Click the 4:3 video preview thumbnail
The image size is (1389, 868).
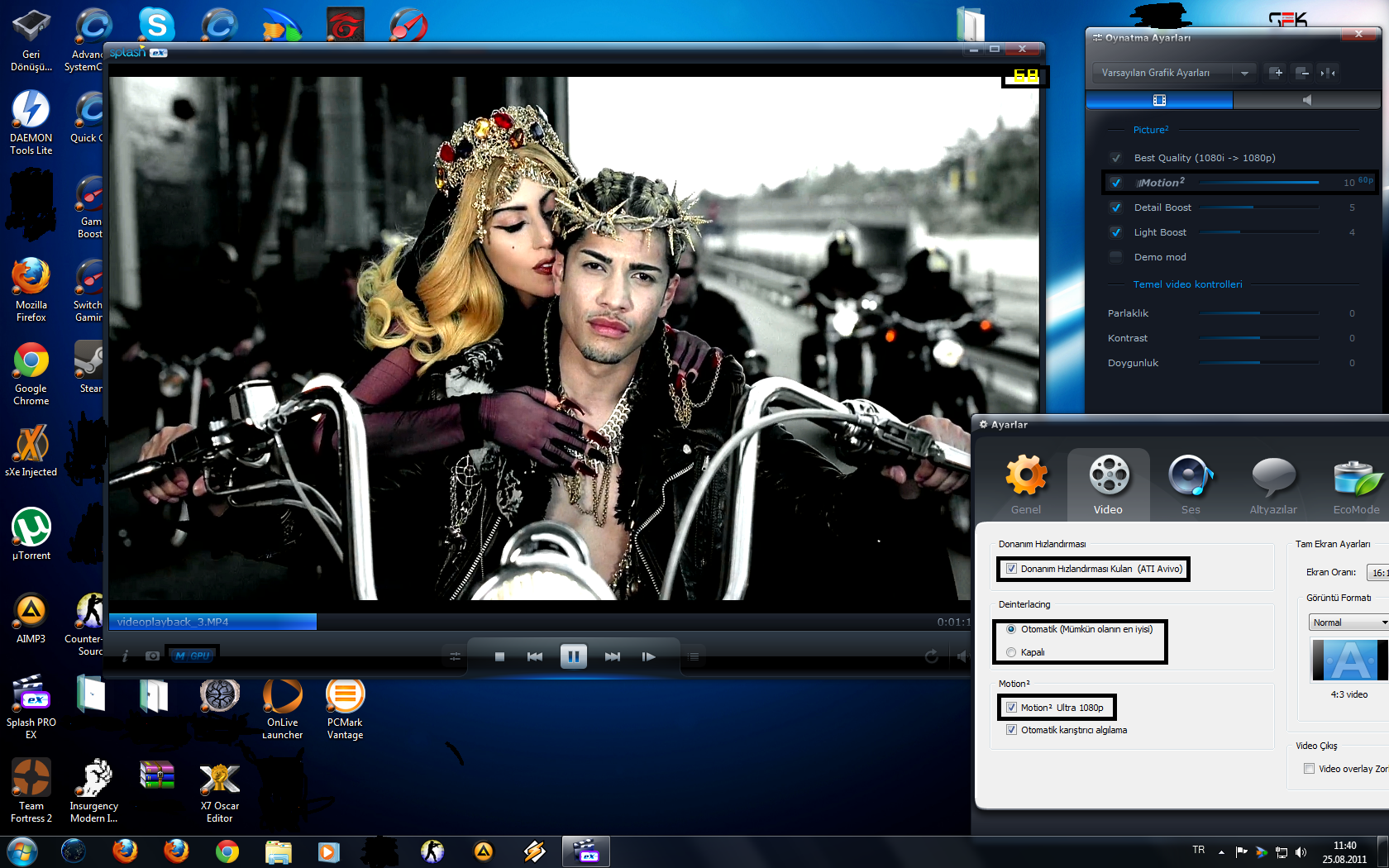tap(1349, 661)
